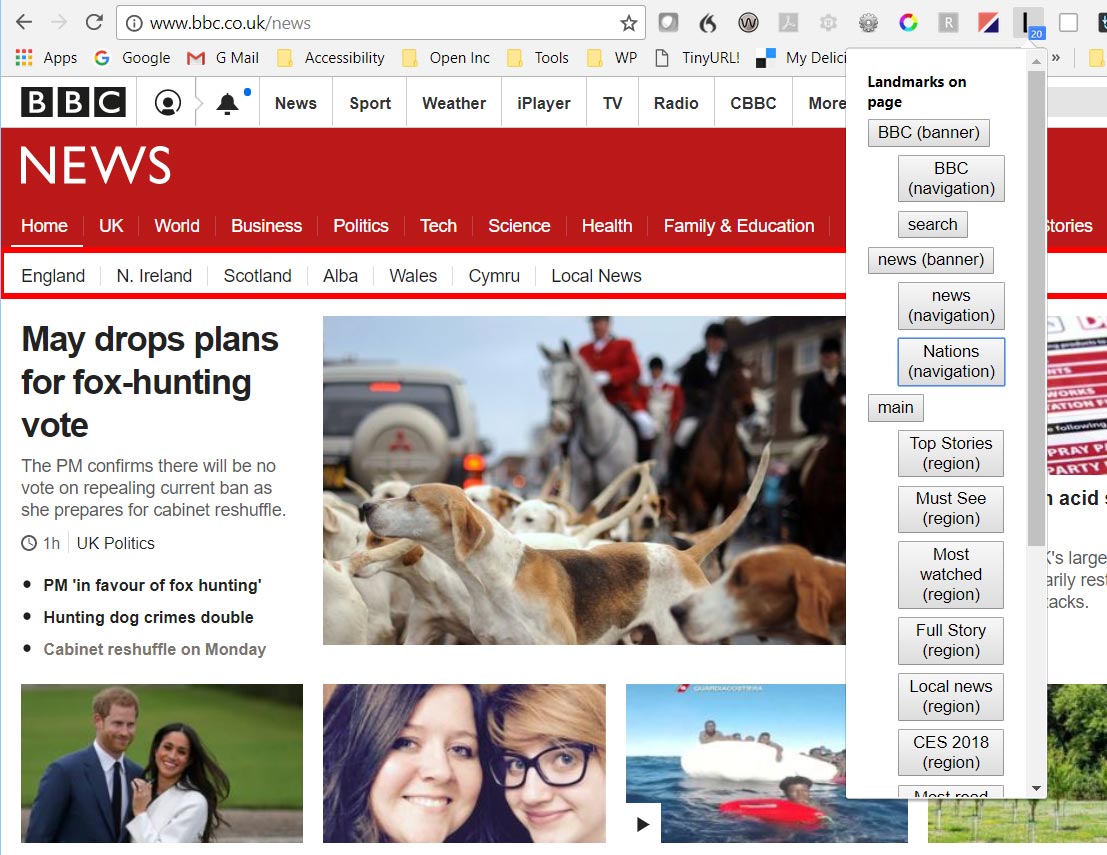Open the G Mail bookmark
This screenshot has height=855, width=1107.
pos(223,58)
